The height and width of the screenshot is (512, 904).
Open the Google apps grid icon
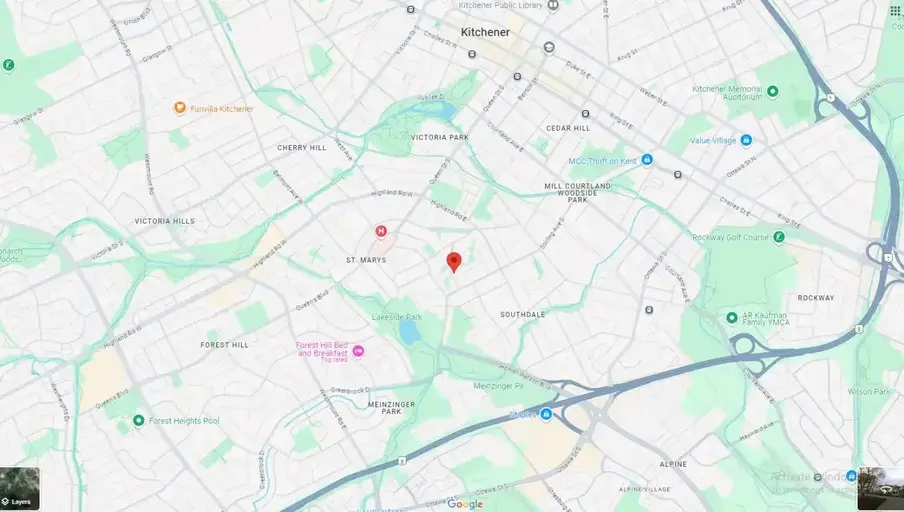894,11
